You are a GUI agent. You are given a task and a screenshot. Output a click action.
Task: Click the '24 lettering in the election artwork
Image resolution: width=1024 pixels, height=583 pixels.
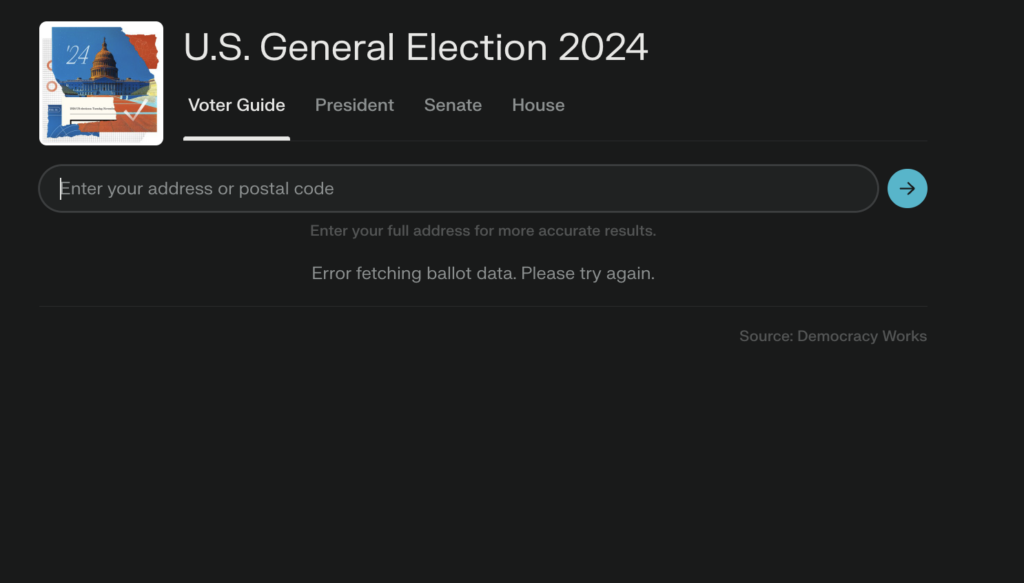77,55
